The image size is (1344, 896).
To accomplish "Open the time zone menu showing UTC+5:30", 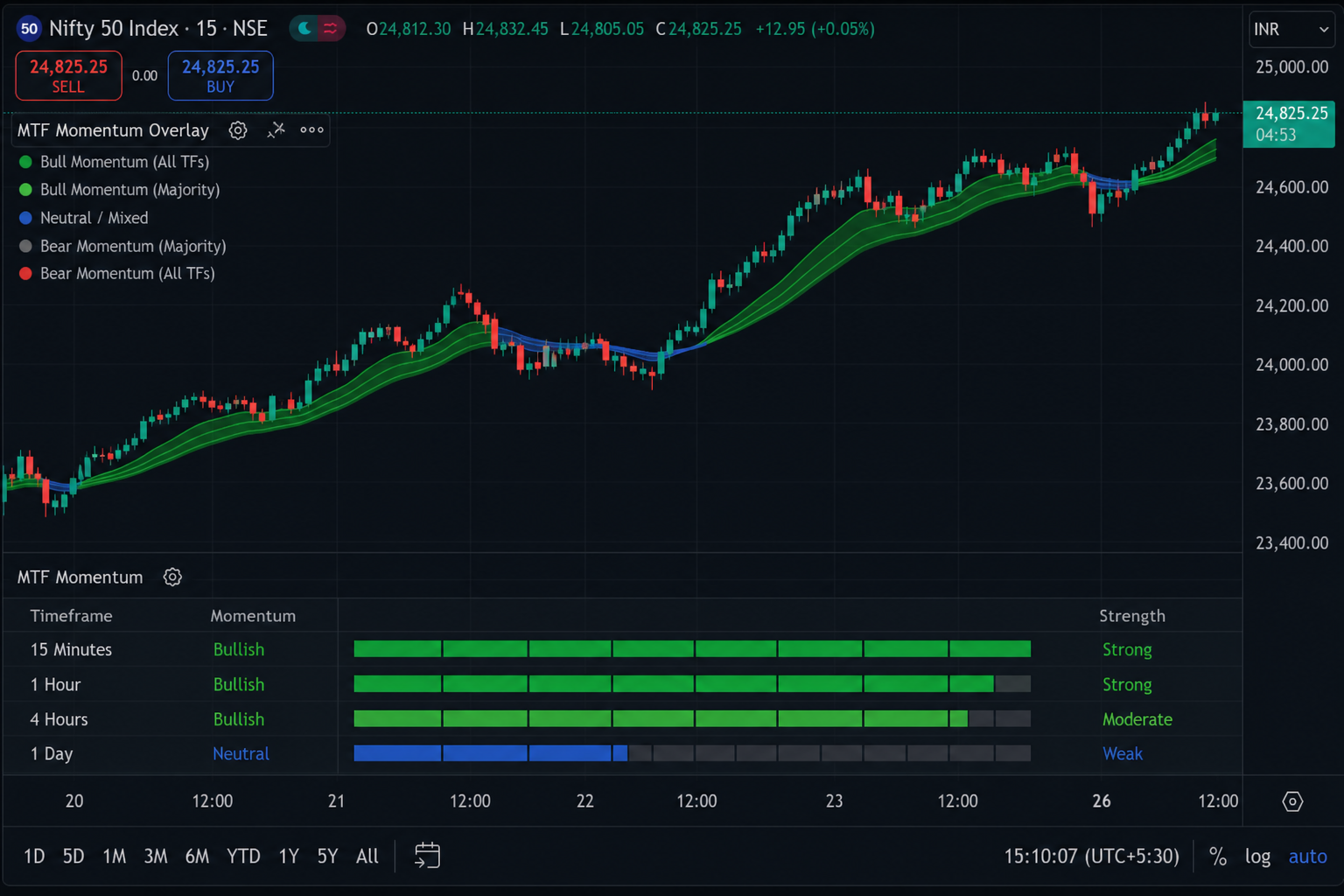I will [1091, 856].
